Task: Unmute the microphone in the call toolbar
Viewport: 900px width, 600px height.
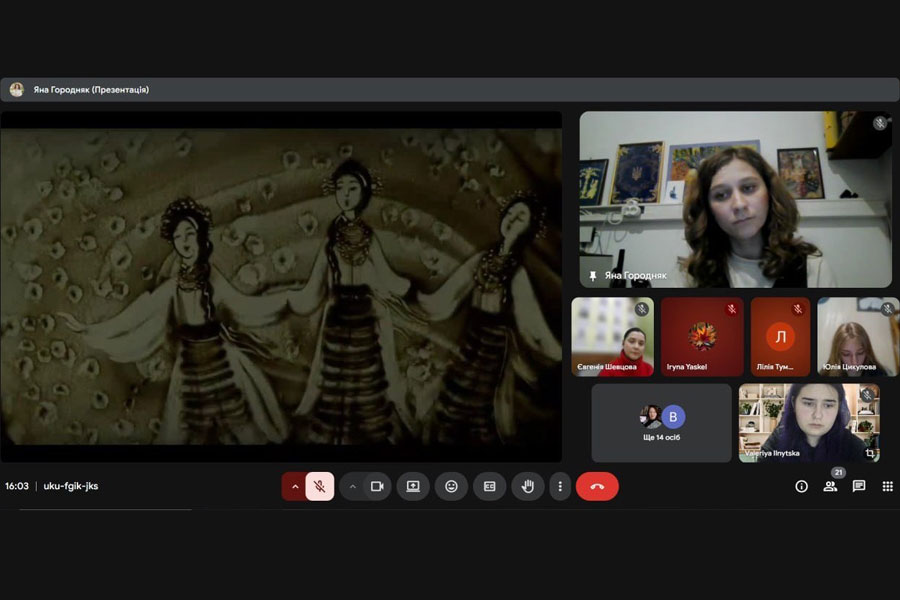Action: [x=320, y=486]
